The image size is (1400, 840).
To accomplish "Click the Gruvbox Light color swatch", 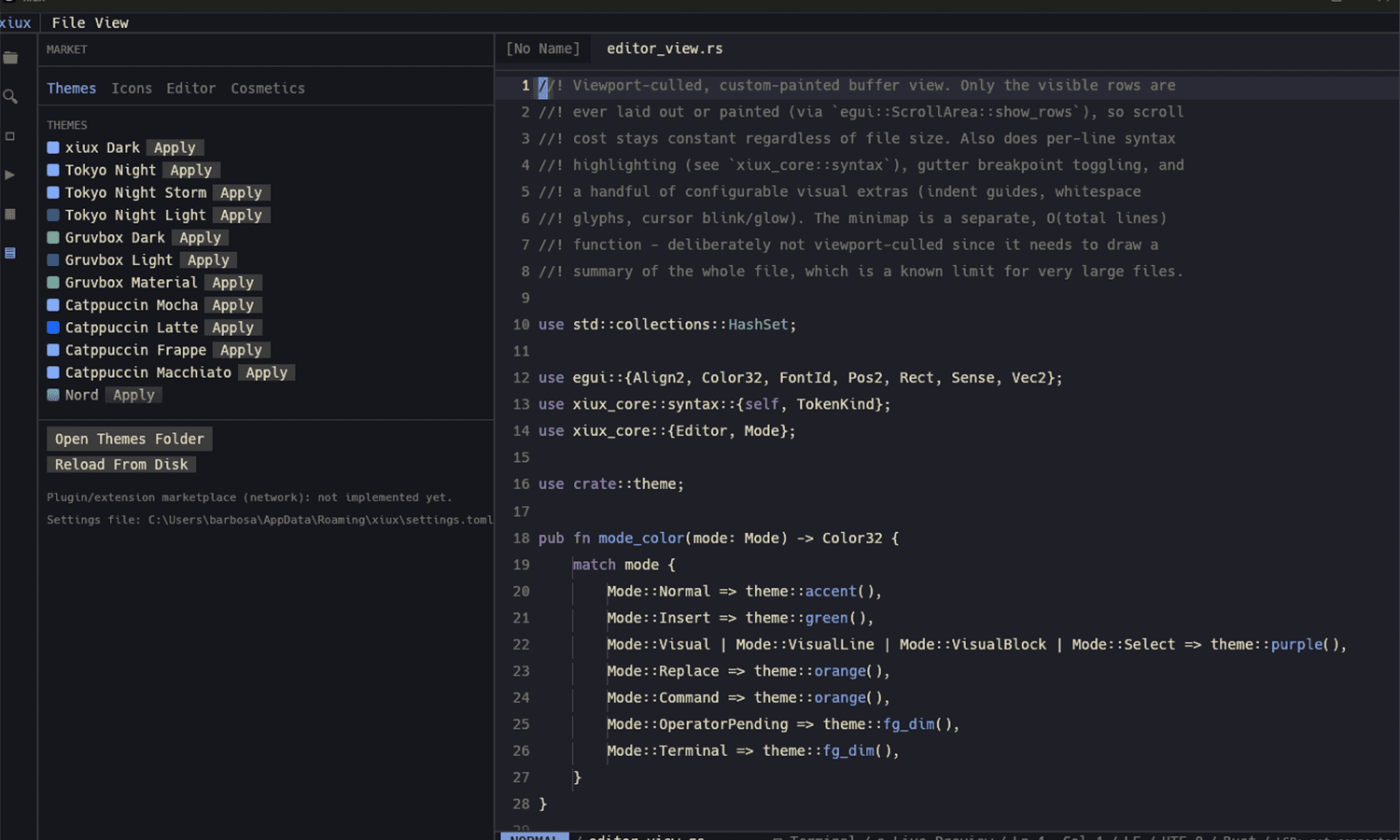I will [x=53, y=259].
